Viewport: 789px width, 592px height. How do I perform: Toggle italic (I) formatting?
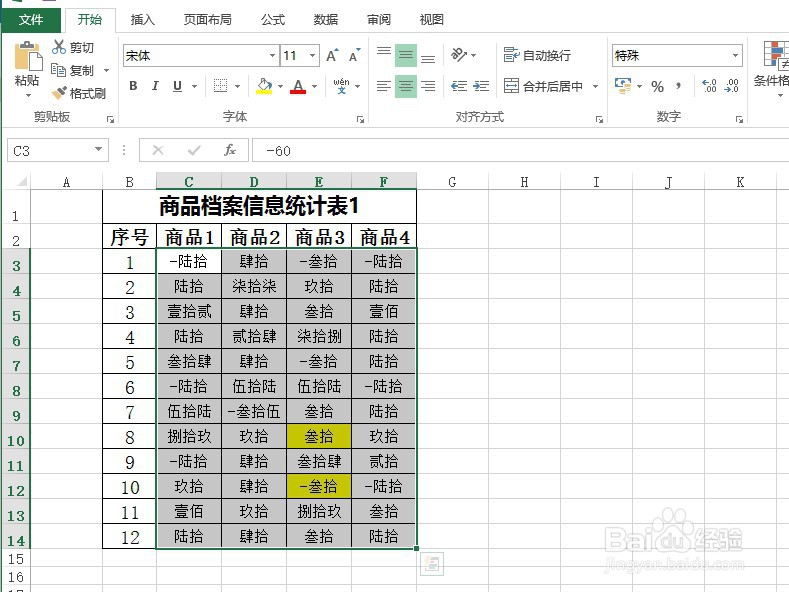[x=155, y=86]
